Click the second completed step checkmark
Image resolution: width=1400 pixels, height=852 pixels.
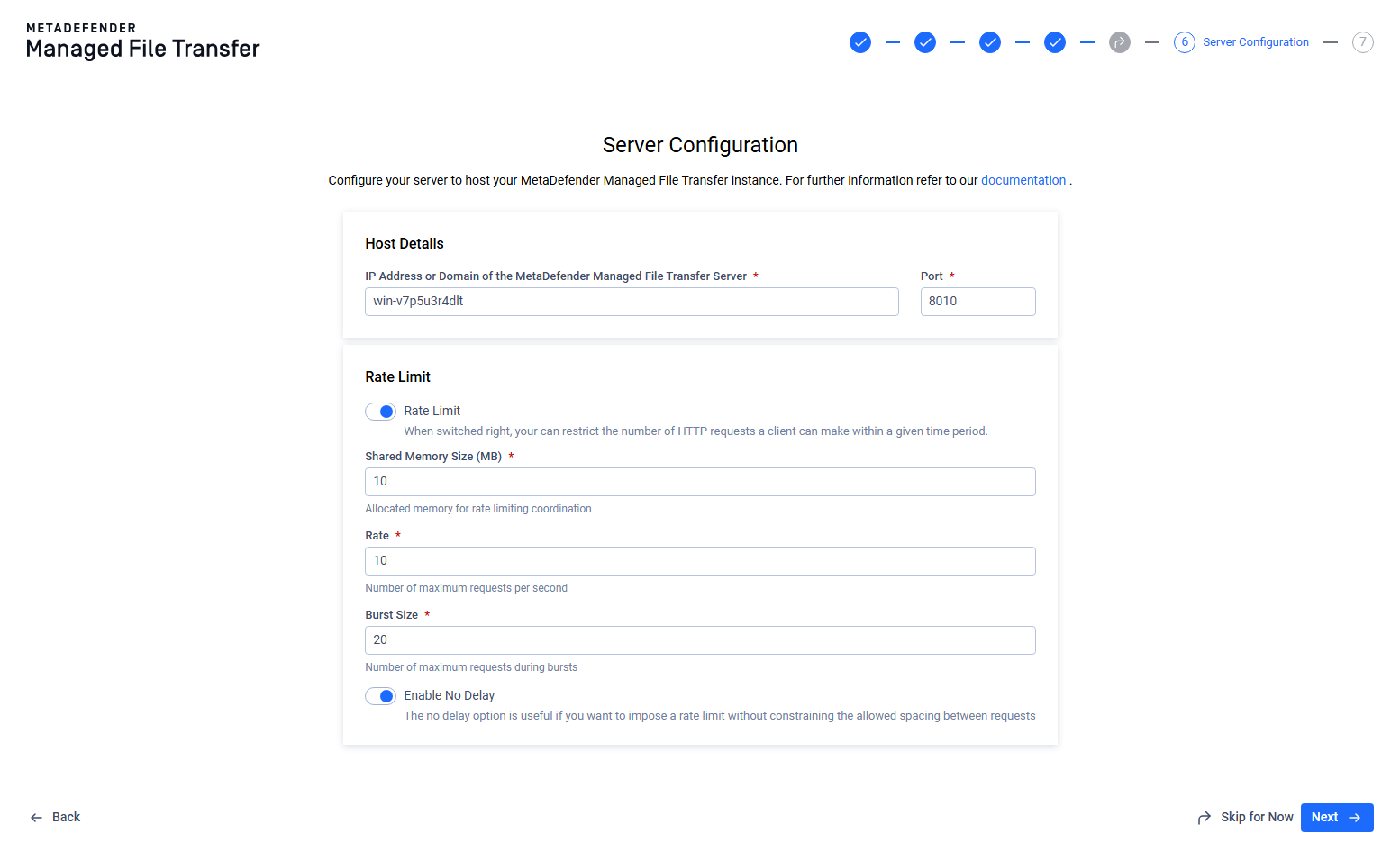[x=925, y=42]
